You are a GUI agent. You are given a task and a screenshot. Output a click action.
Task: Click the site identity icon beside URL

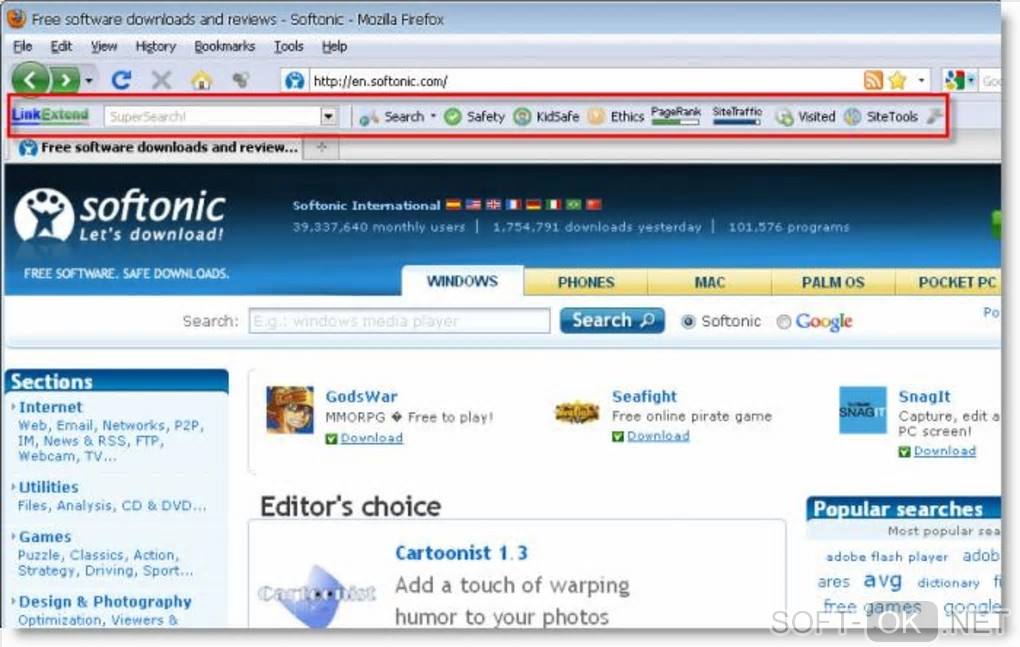click(295, 81)
